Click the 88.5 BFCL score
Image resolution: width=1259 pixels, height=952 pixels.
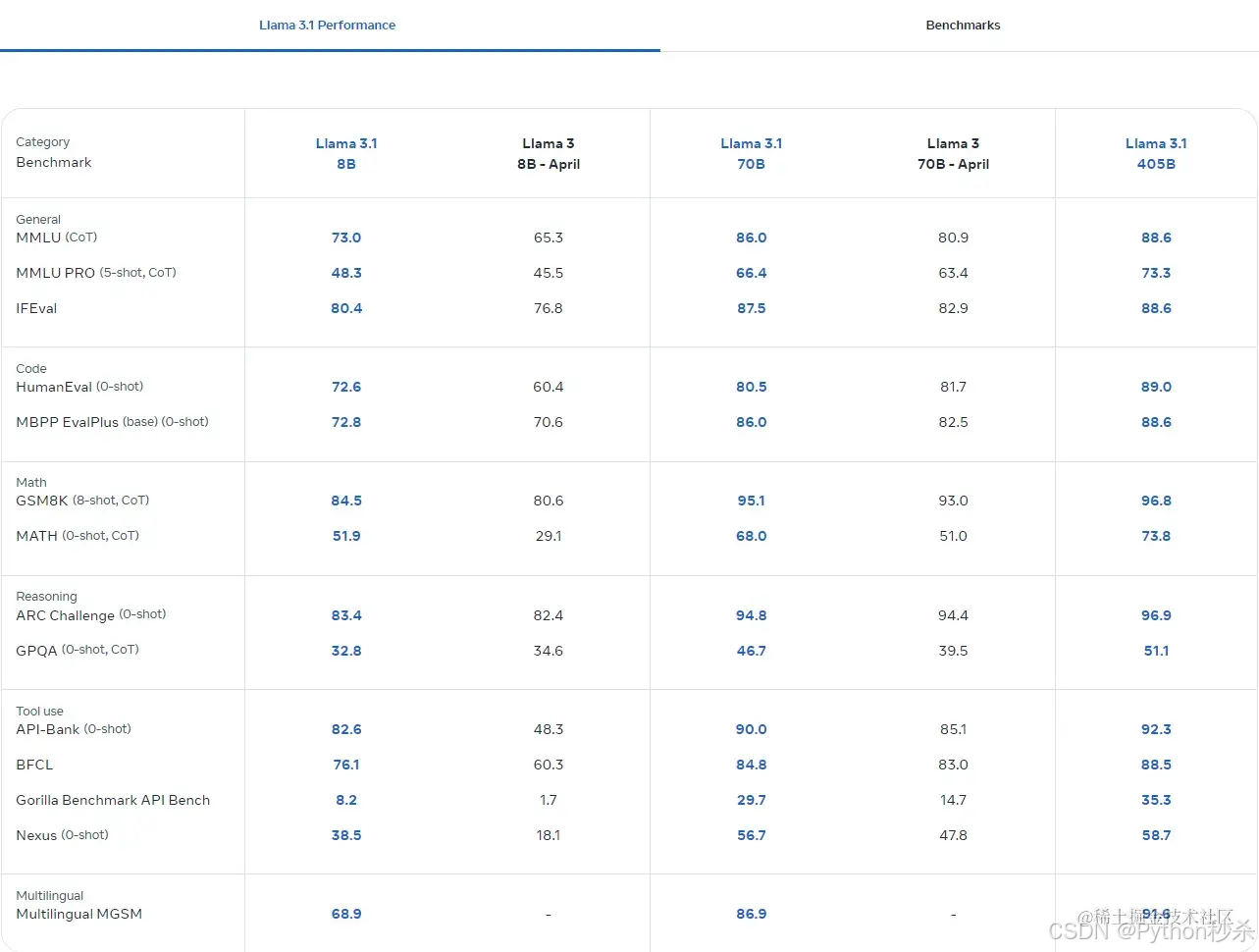pos(1156,765)
